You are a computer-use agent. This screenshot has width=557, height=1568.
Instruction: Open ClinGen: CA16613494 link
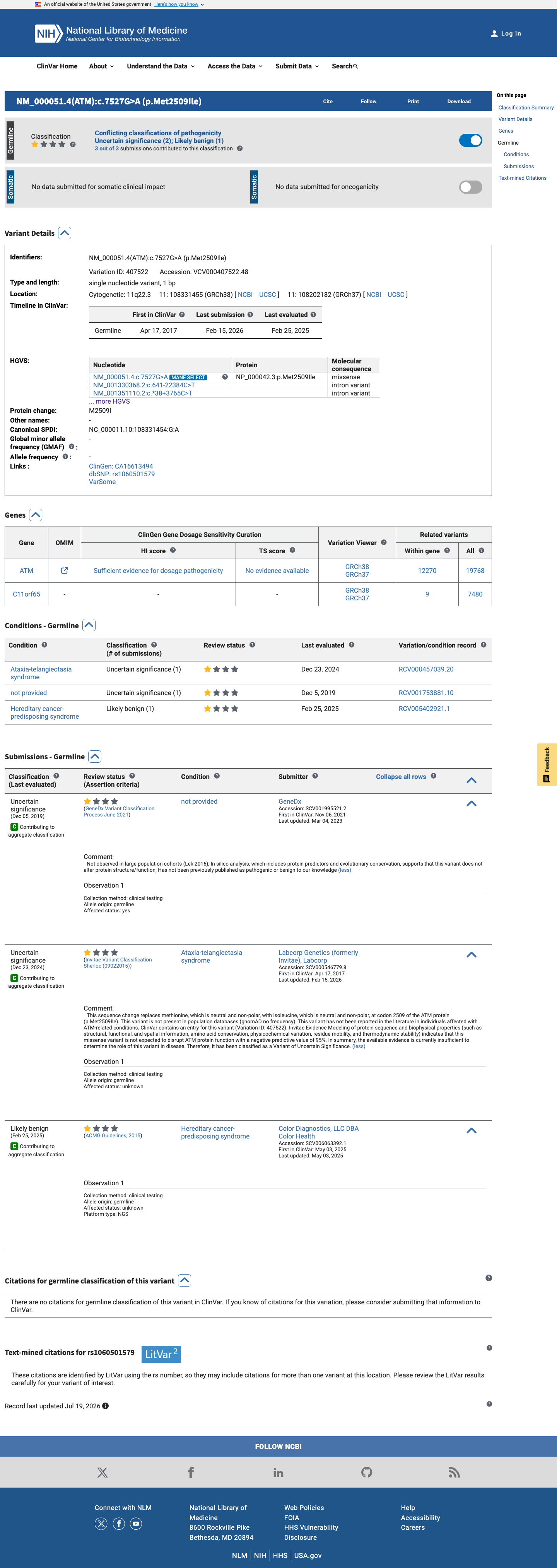(121, 466)
